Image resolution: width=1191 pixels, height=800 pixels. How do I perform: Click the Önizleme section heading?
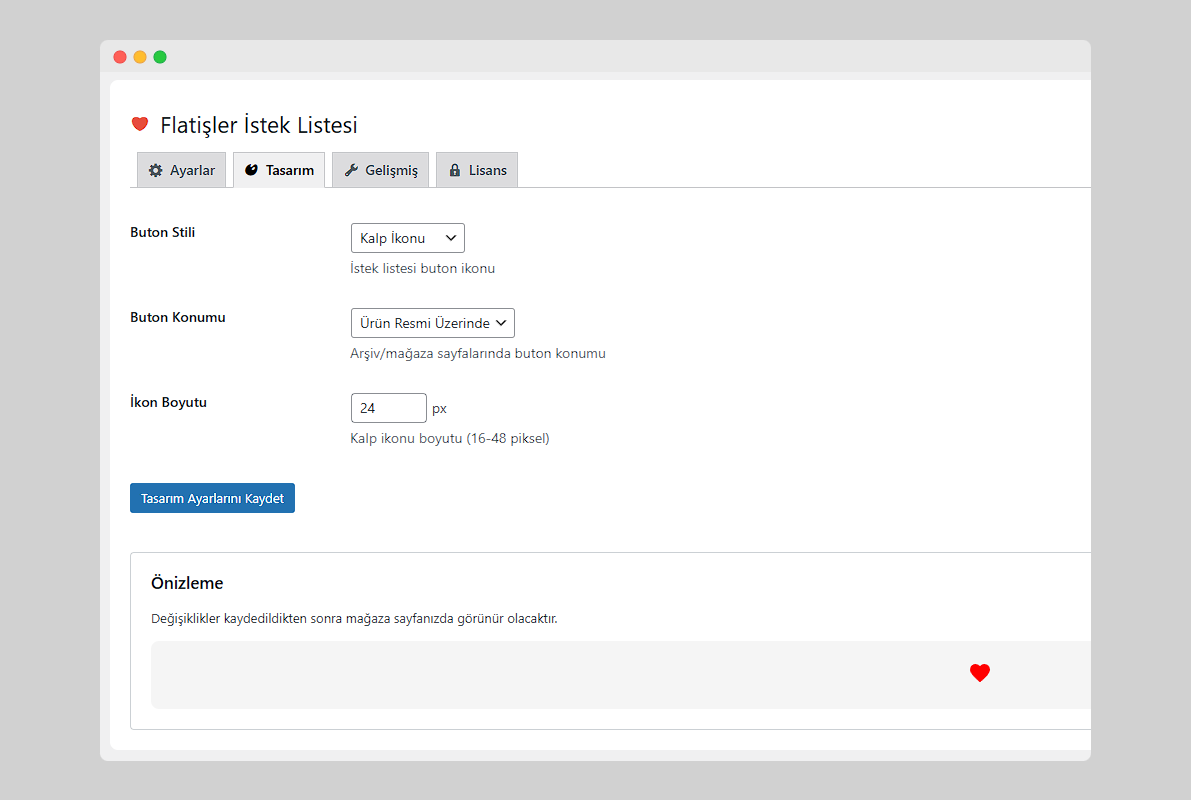click(187, 583)
